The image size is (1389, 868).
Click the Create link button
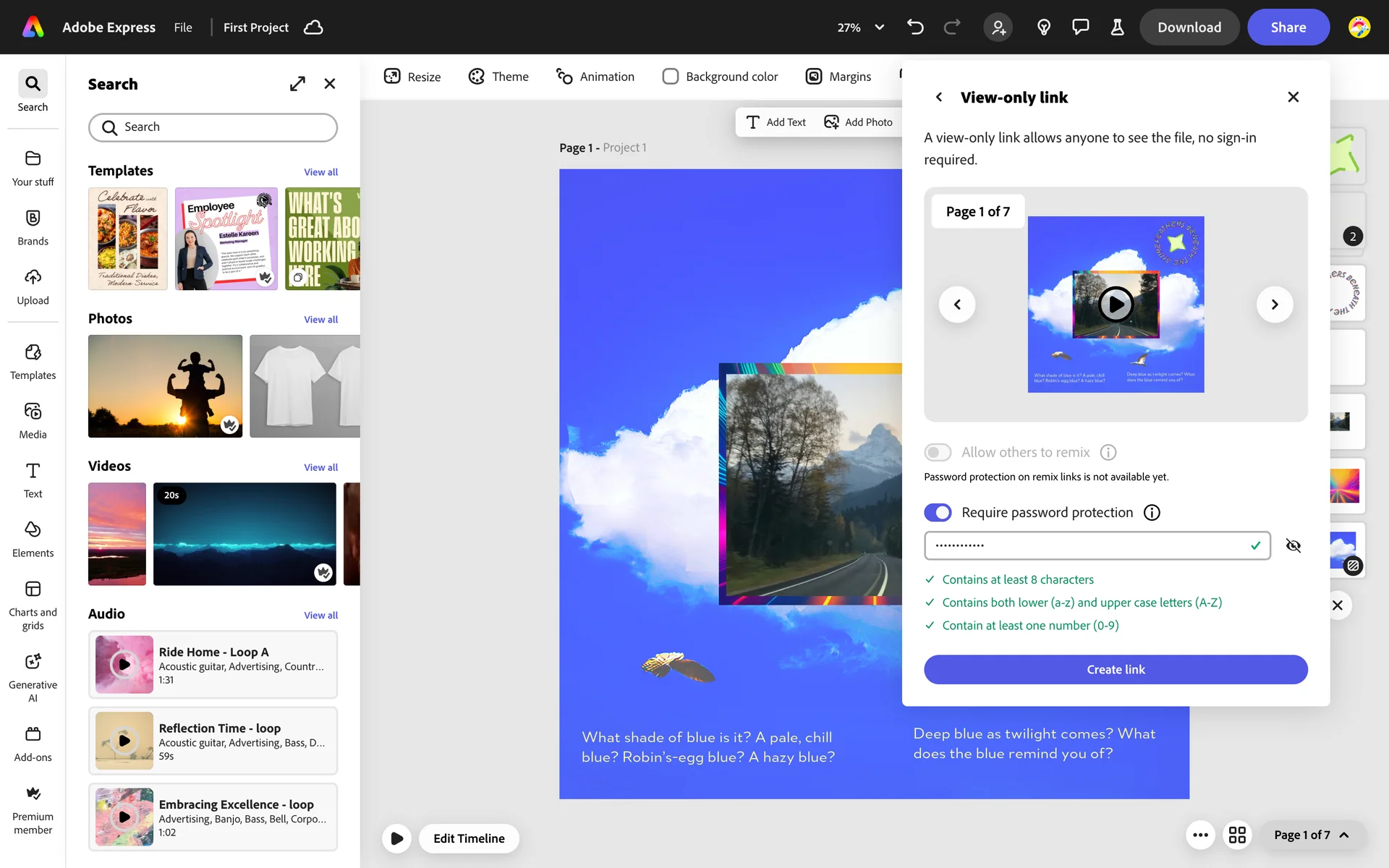click(1115, 669)
